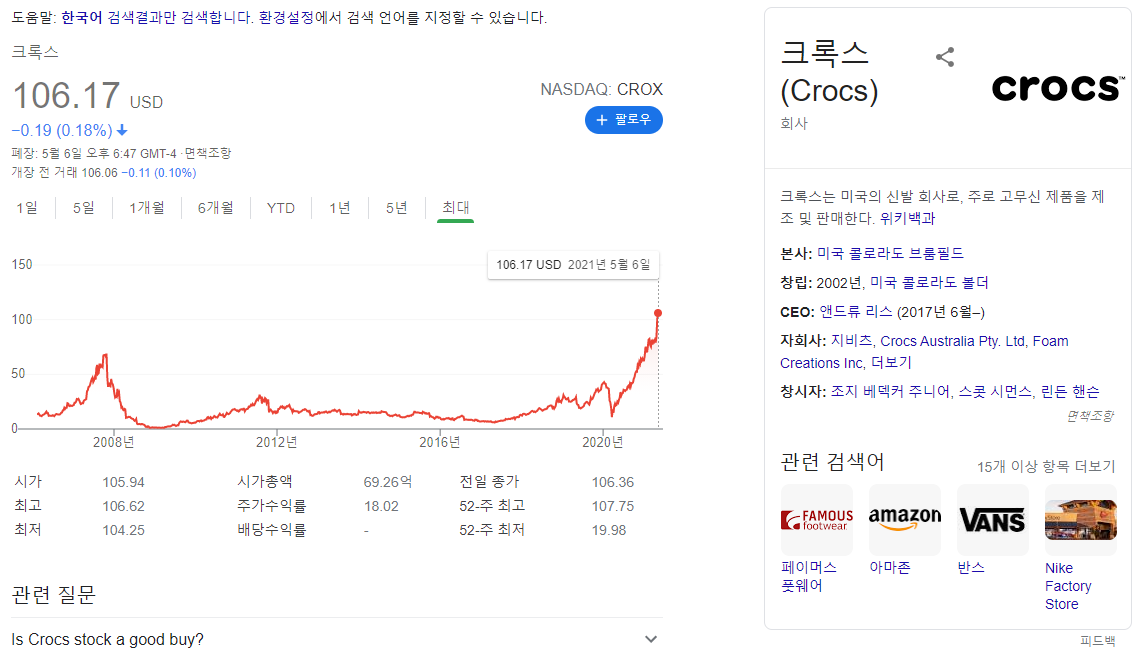Click the 면책조항 link in the knowledge panel
Image resolution: width=1135 pixels, height=661 pixels.
click(x=1090, y=416)
